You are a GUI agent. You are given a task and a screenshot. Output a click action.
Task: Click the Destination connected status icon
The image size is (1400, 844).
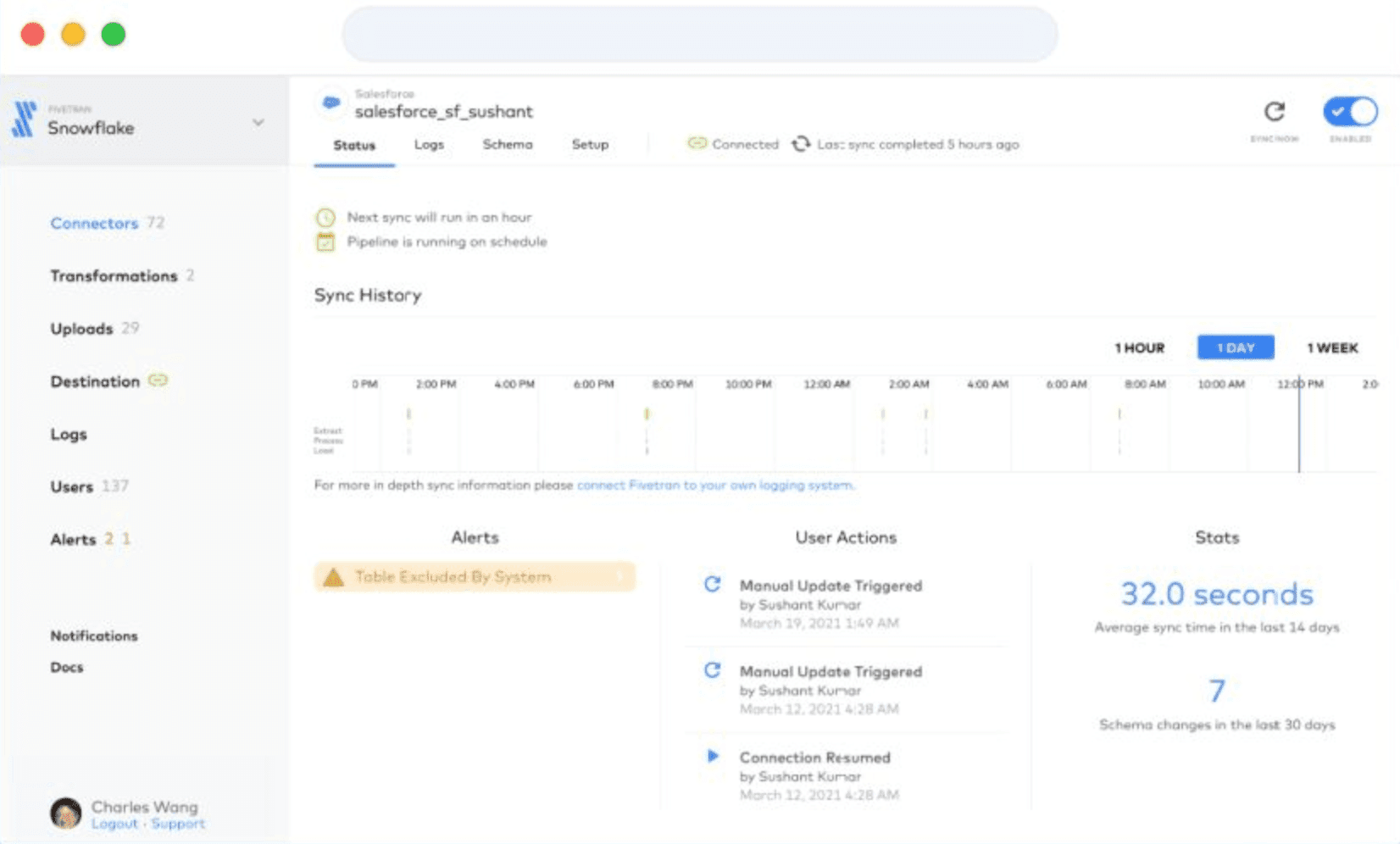(x=158, y=380)
